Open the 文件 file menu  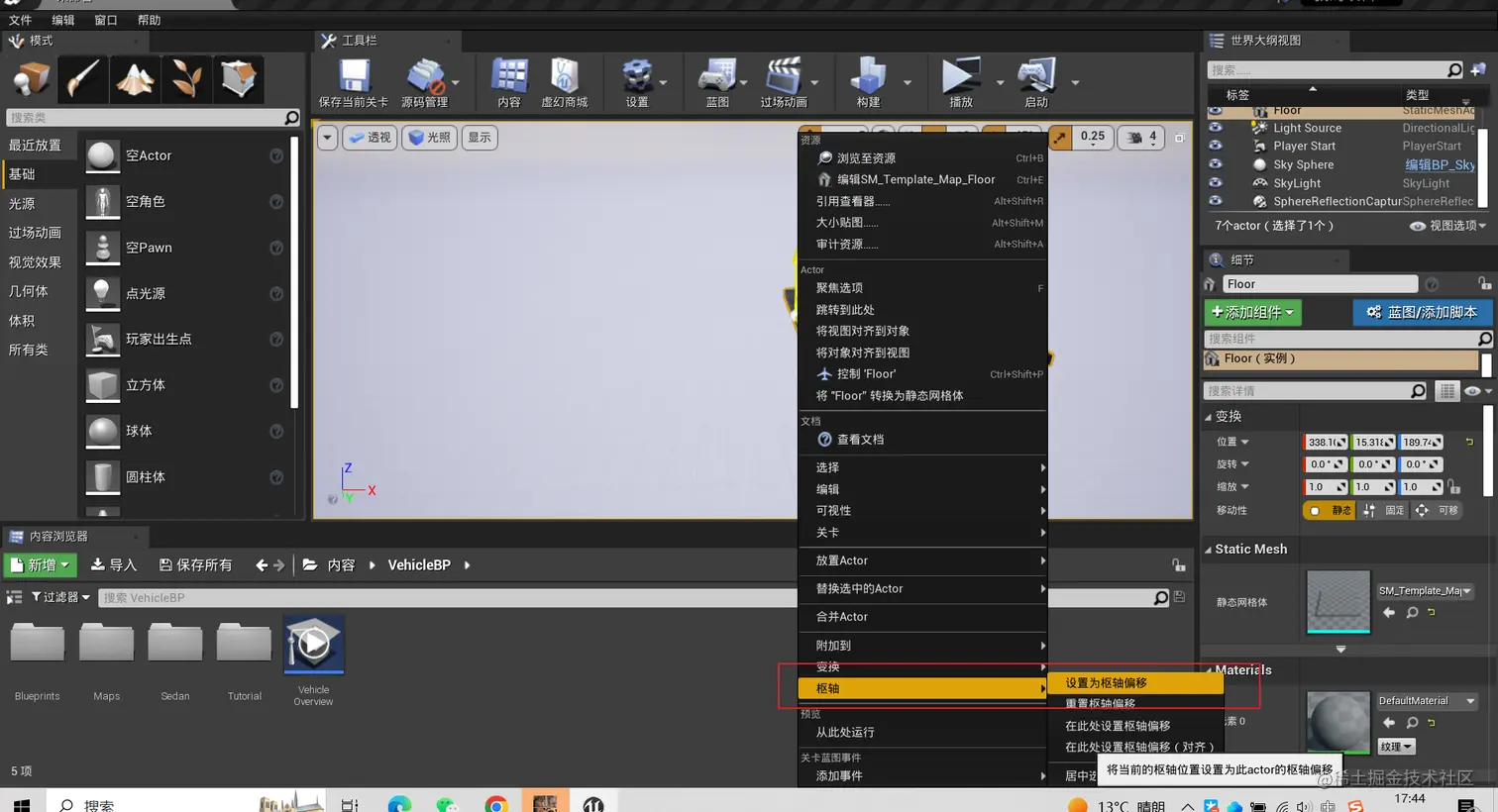tap(20, 20)
